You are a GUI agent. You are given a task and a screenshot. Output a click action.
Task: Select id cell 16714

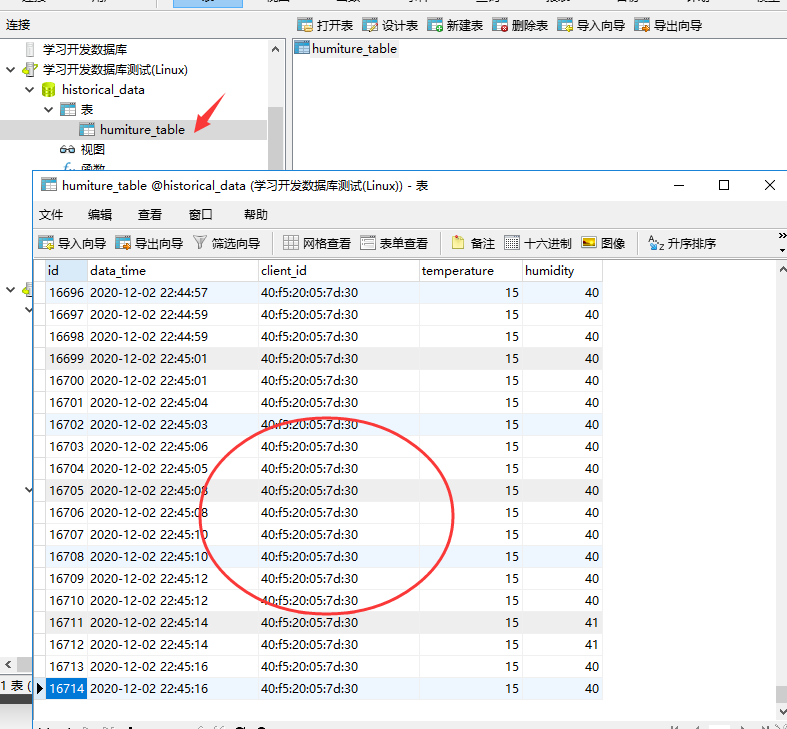(66, 688)
